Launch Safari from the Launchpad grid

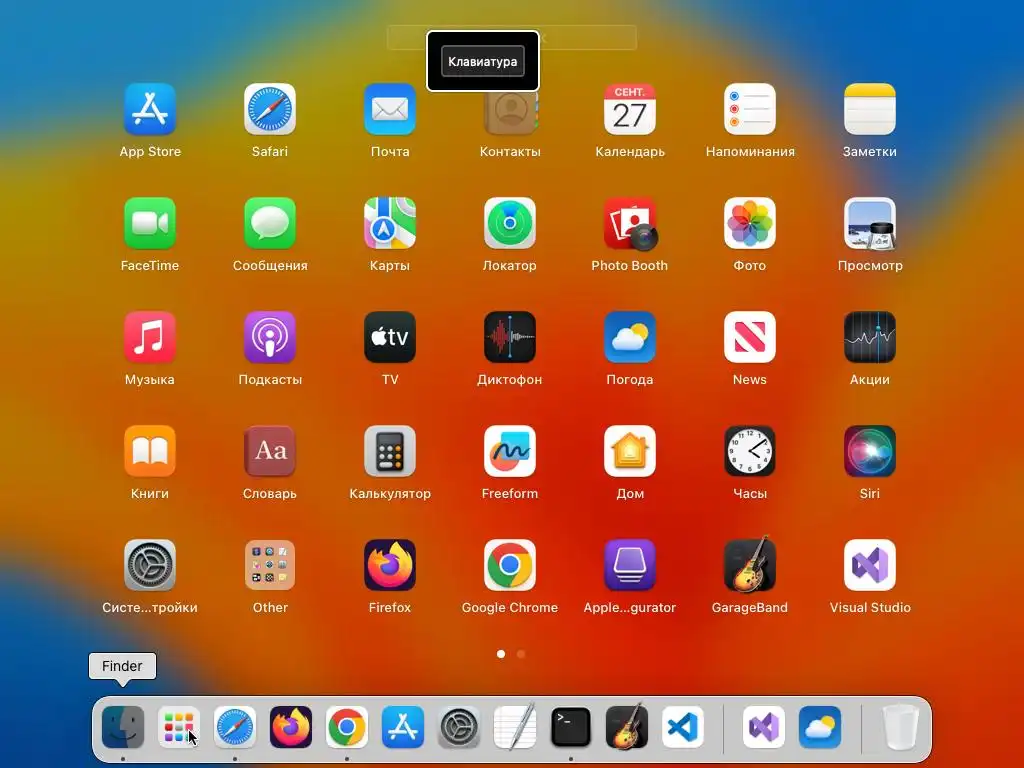click(x=270, y=109)
